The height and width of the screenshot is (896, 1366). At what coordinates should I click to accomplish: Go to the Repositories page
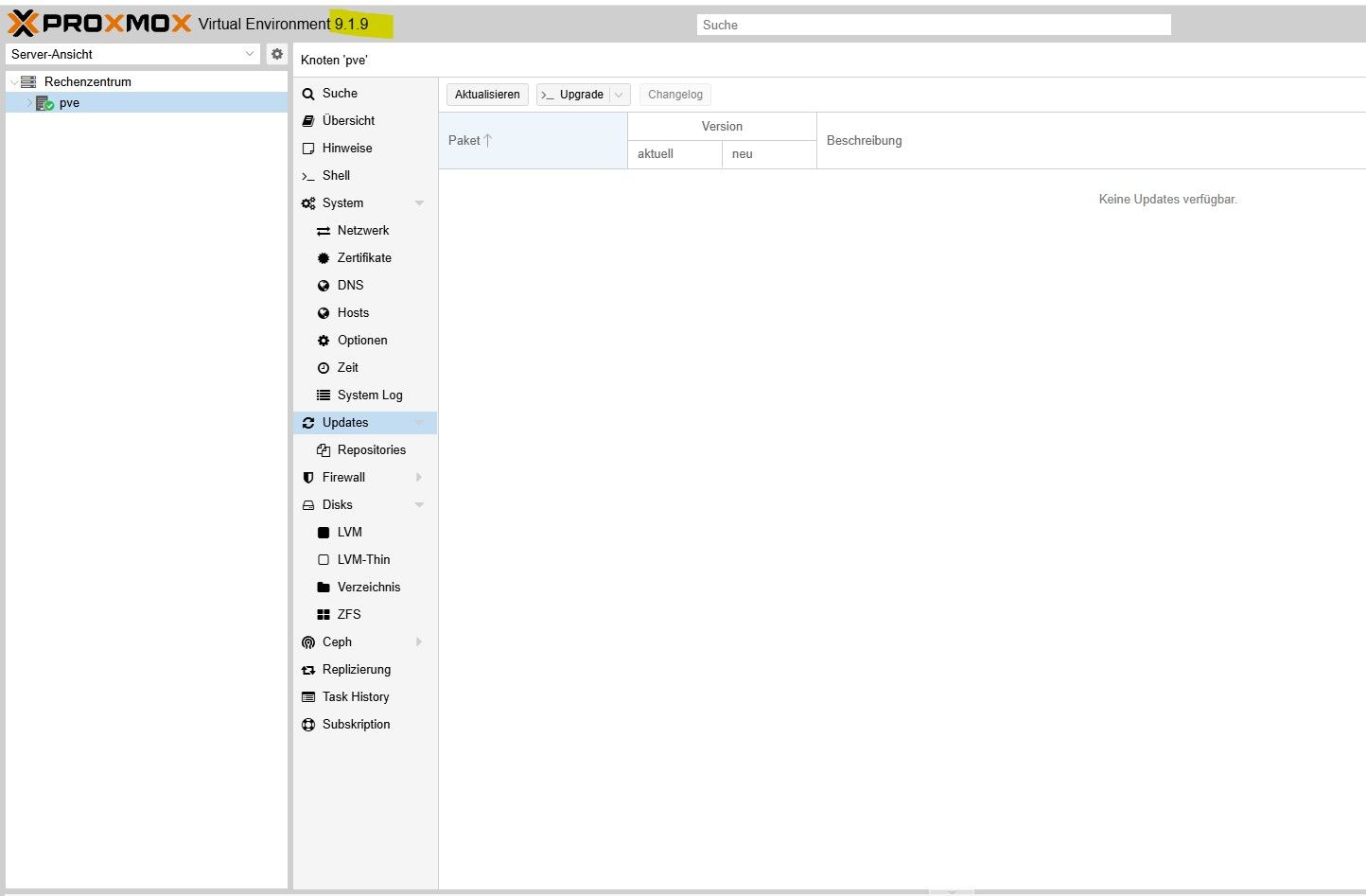tap(365, 450)
